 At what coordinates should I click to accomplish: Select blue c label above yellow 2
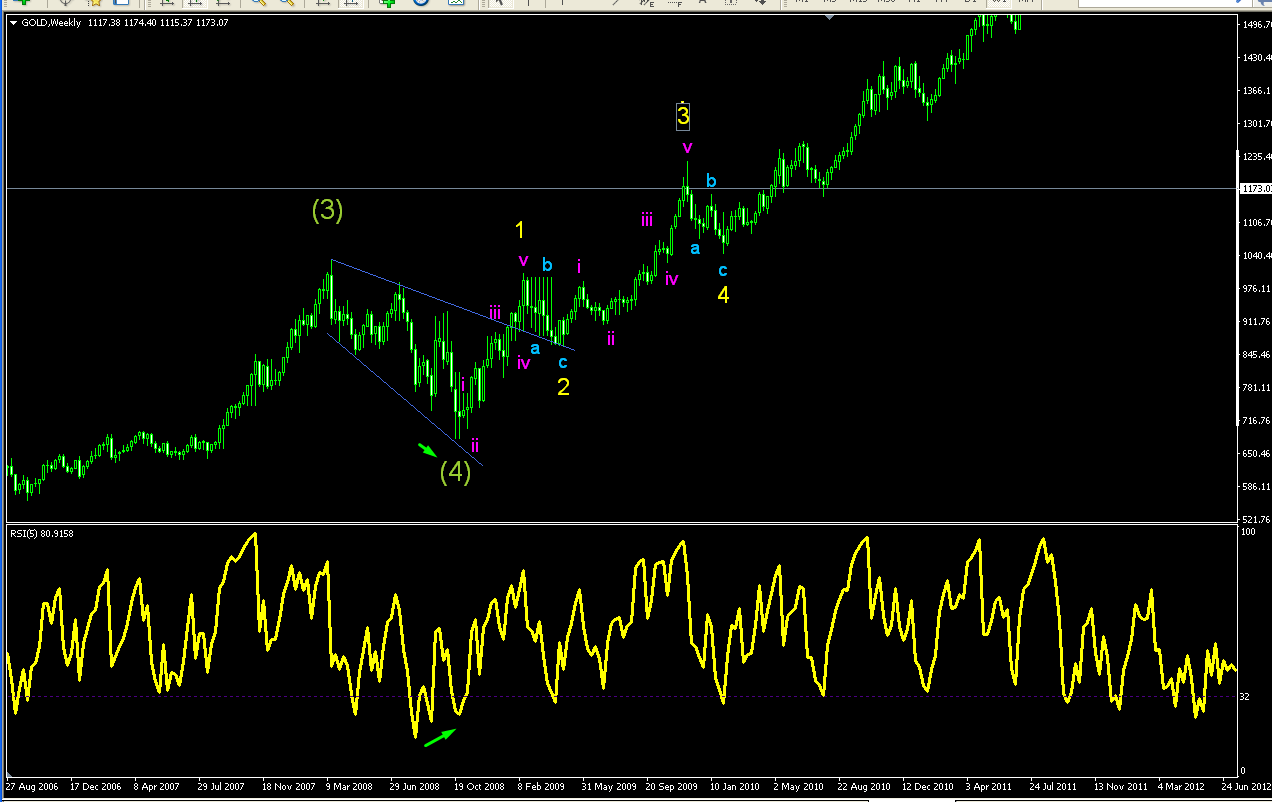click(563, 362)
